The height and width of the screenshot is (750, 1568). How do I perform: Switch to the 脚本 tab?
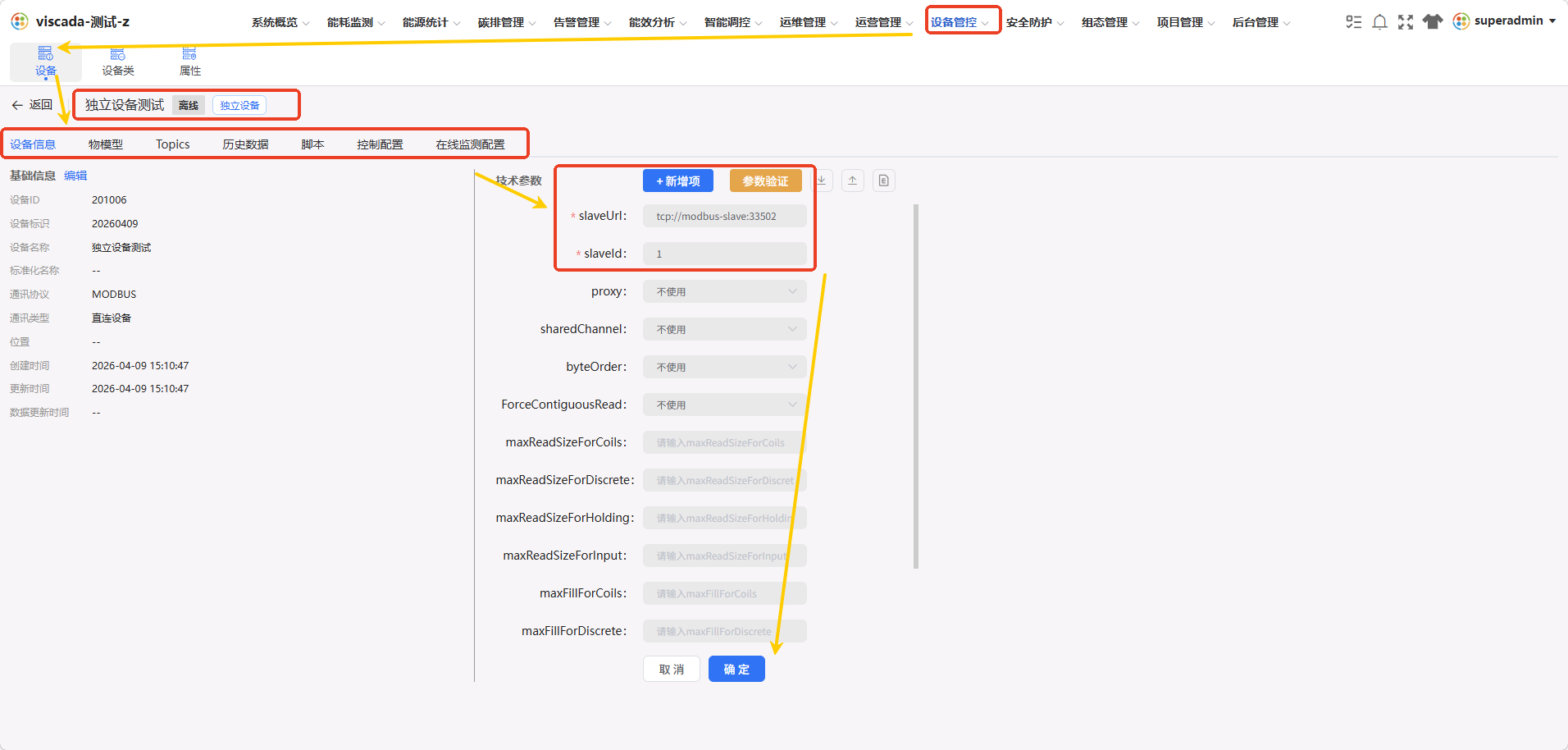pos(312,144)
